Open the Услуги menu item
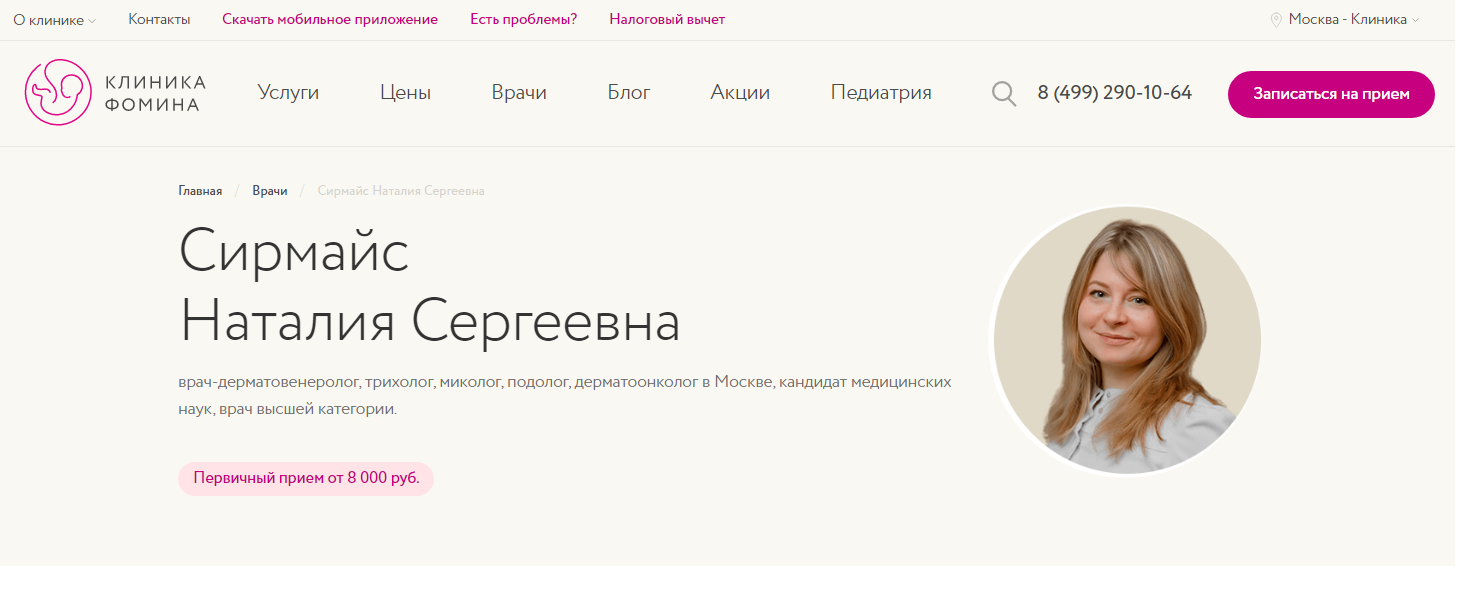Image resolution: width=1473 pixels, height=604 pixels. tap(288, 93)
